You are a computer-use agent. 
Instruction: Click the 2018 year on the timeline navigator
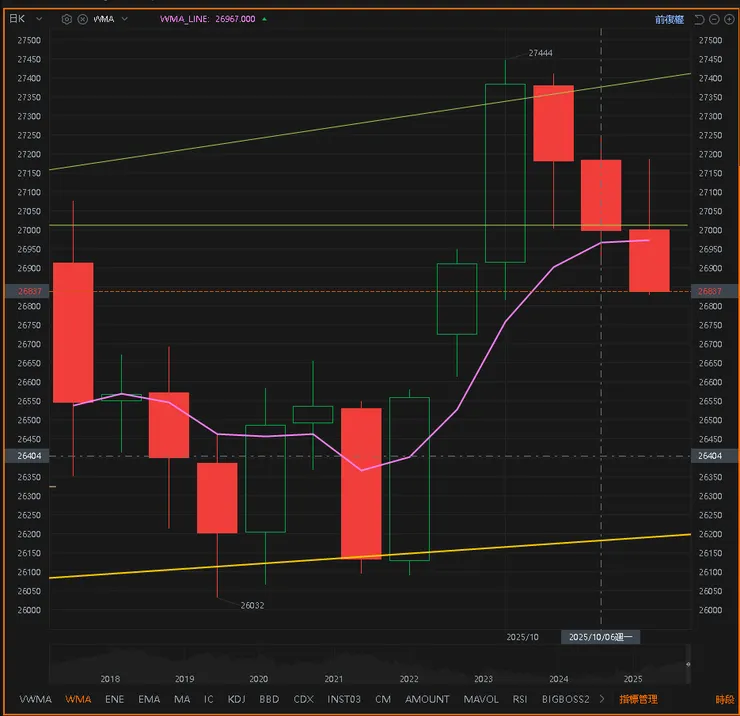110,679
